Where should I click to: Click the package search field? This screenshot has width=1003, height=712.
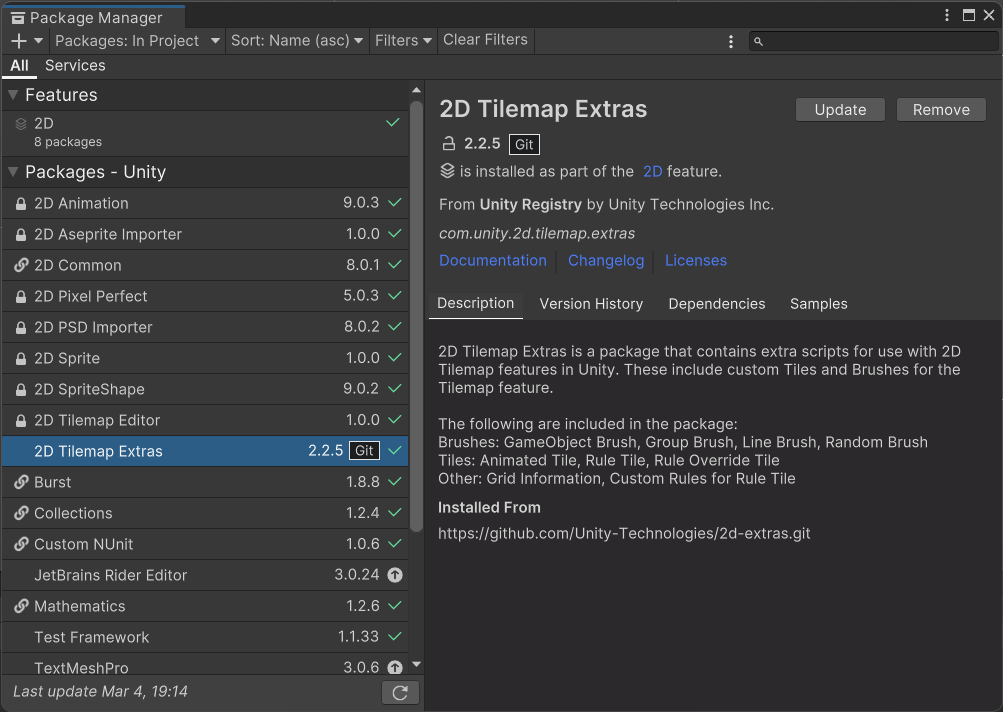(873, 42)
